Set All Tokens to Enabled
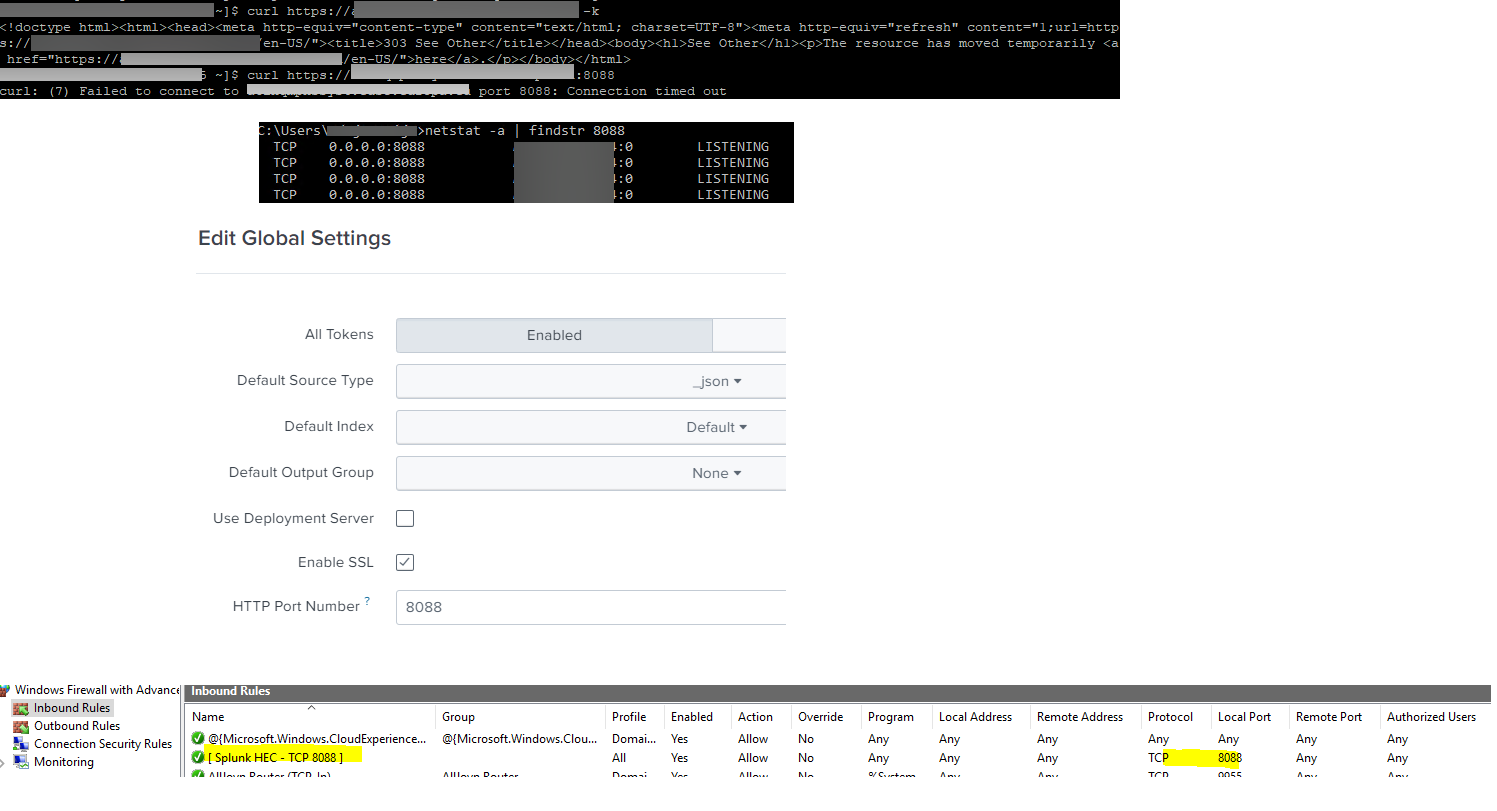Screen dimensions: 1497x811 pos(554,336)
